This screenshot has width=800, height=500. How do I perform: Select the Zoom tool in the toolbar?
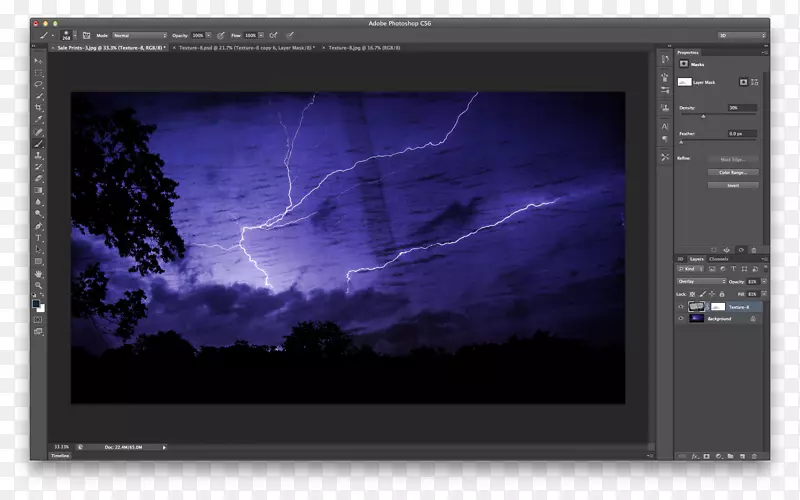[x=39, y=285]
